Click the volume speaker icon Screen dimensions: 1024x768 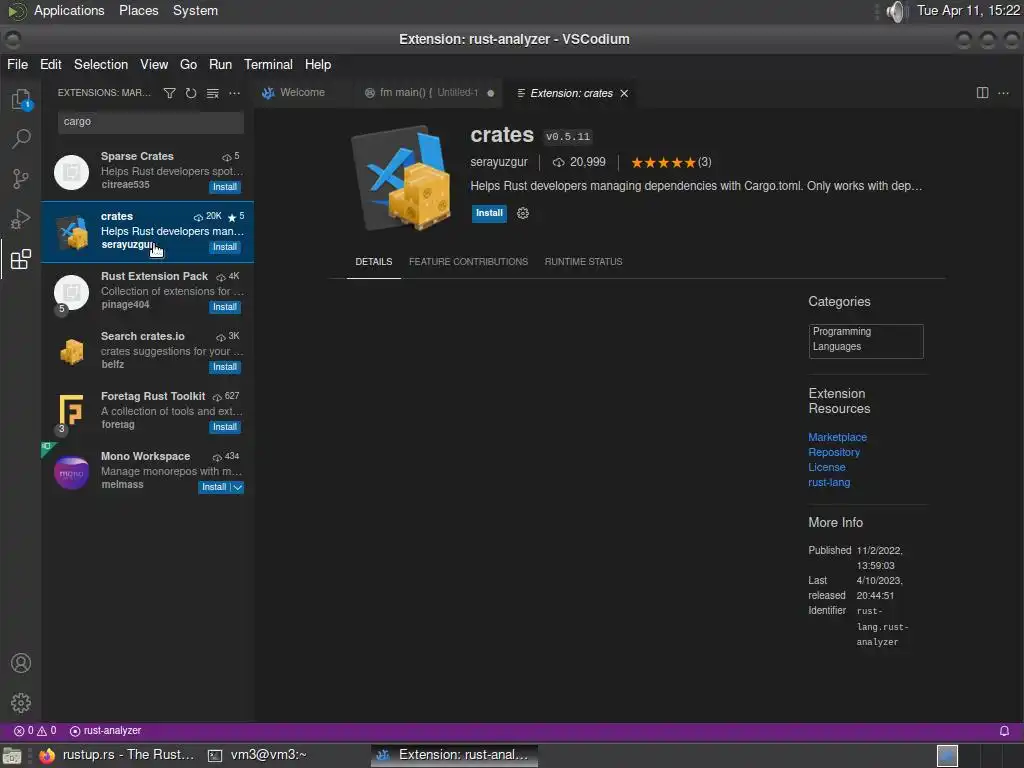point(897,11)
